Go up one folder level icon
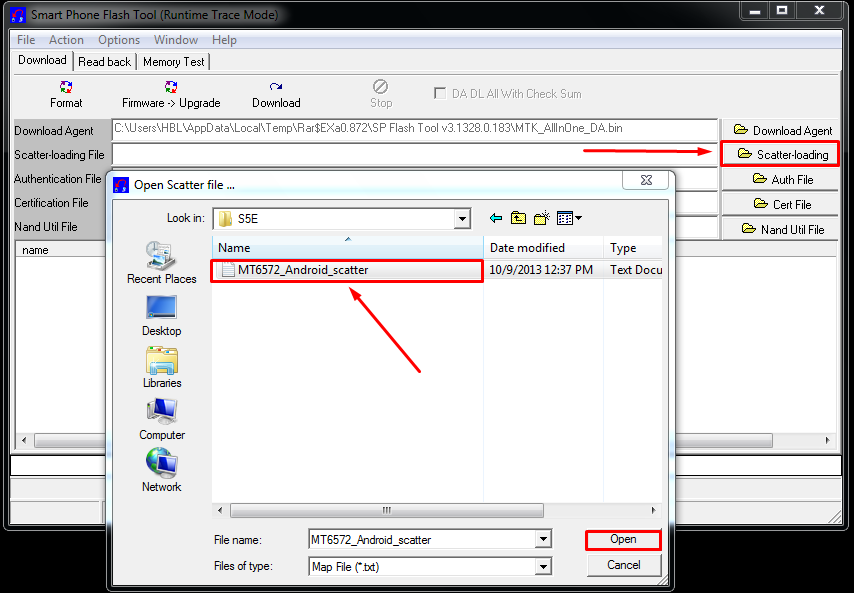The width and height of the screenshot is (854, 593). coord(518,218)
